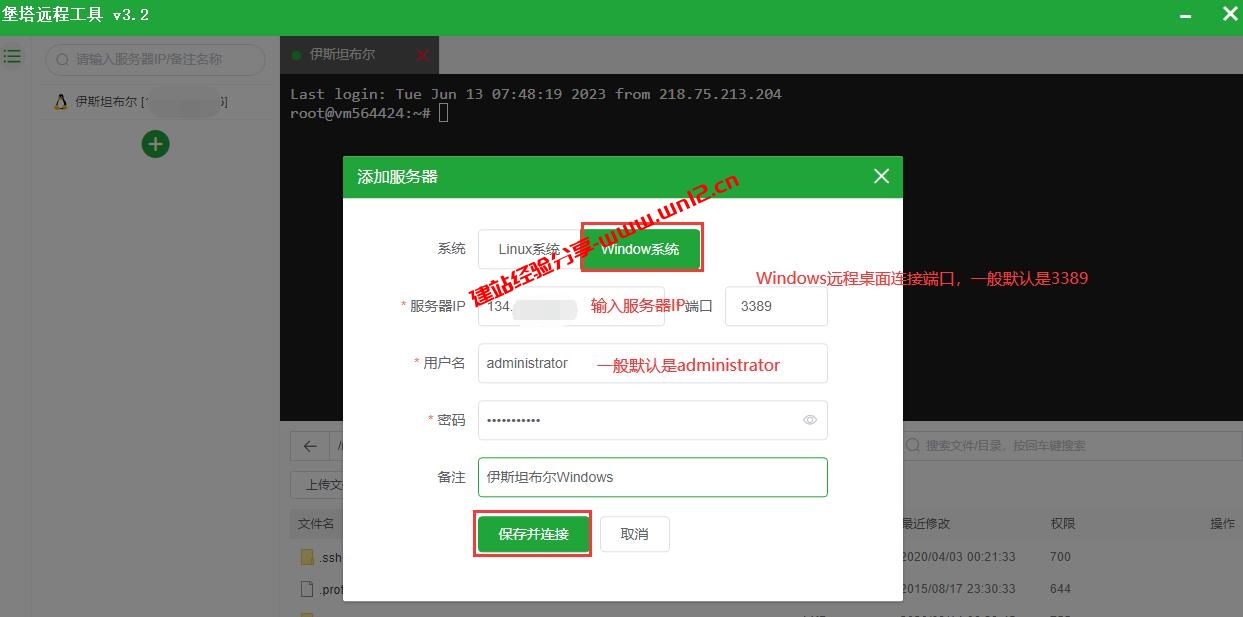Click the magnifier icon in file search bar
Image resolution: width=1243 pixels, height=617 pixels.
[x=913, y=445]
